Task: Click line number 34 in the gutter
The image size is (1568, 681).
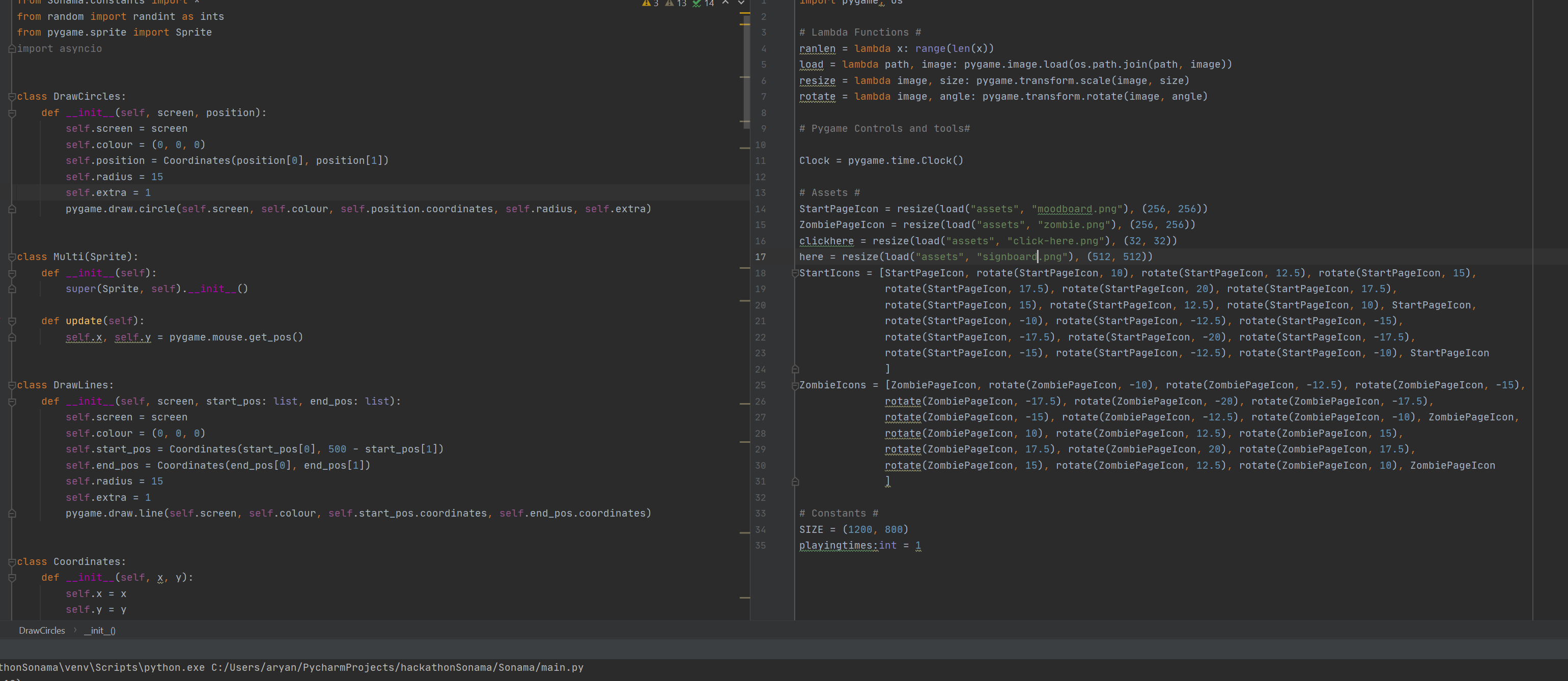Action: click(x=760, y=529)
